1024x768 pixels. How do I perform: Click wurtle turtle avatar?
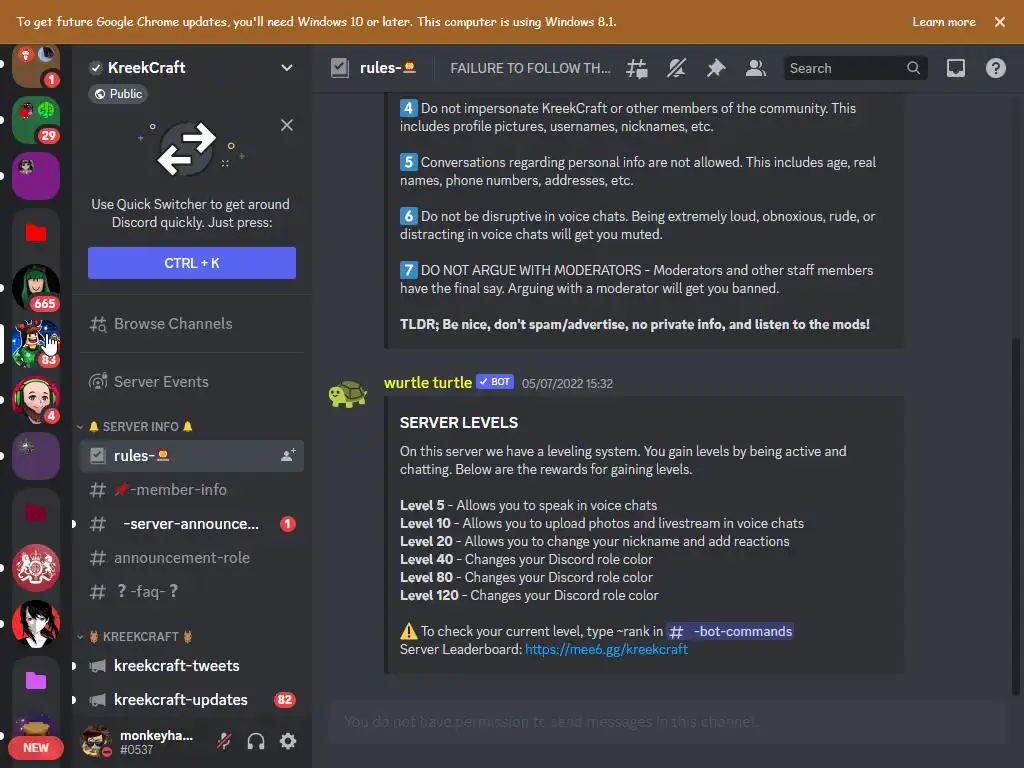(347, 394)
